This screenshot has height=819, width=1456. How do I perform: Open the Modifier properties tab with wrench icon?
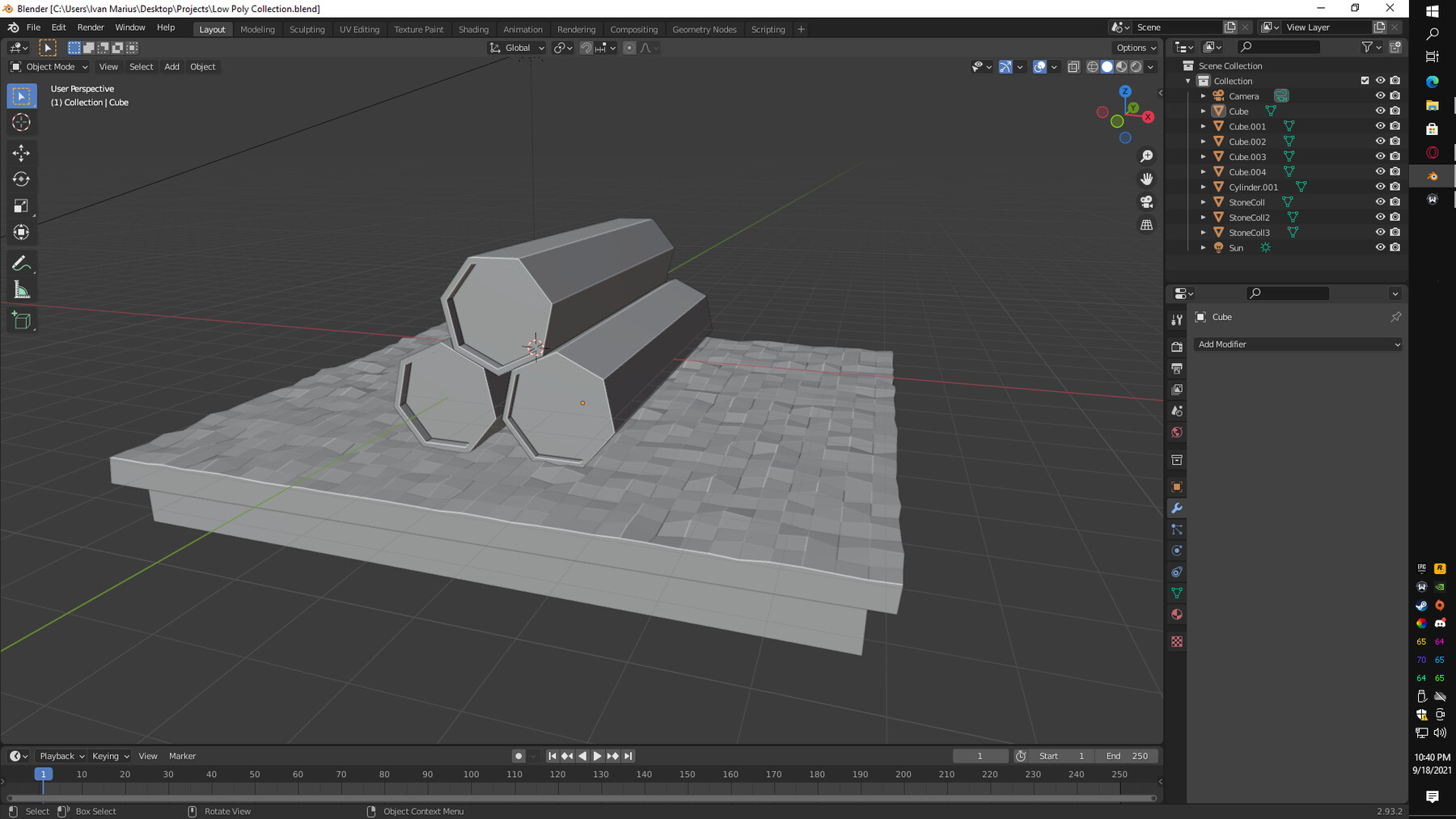pyautogui.click(x=1177, y=508)
